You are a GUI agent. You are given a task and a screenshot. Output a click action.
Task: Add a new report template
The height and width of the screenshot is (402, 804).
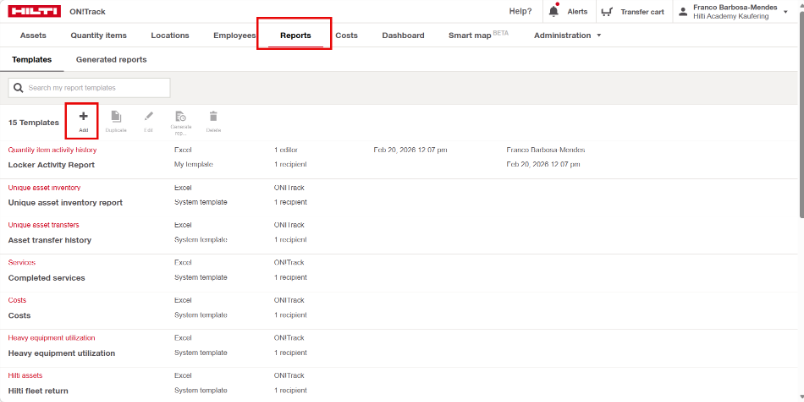tap(83, 121)
